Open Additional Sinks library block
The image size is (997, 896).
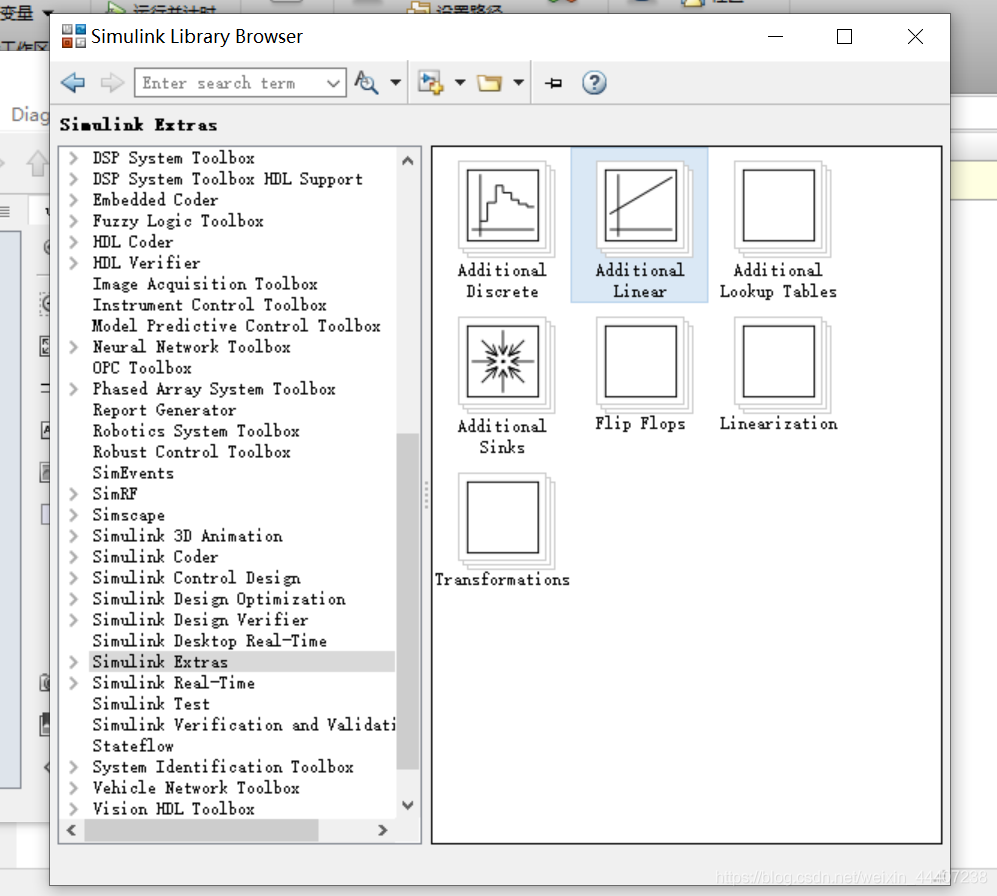click(x=502, y=387)
